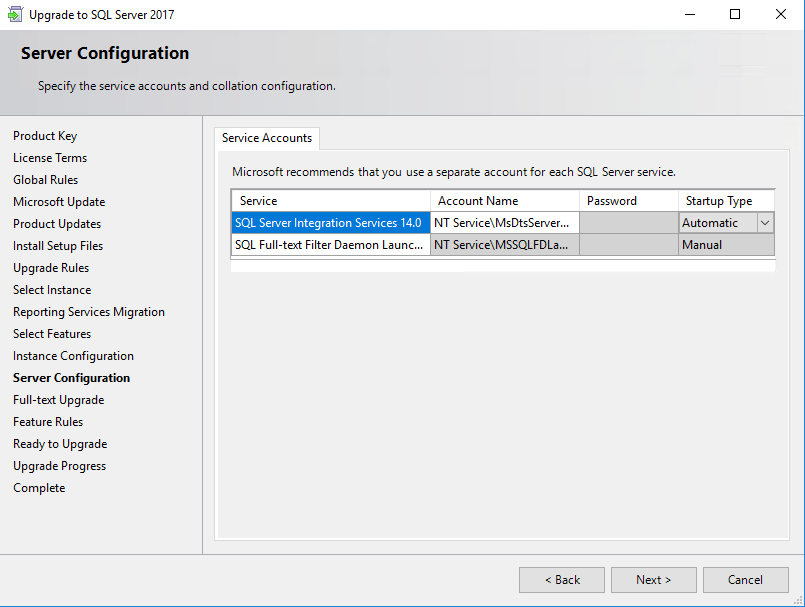Open the Startup Type dropdown arrow for Integration Services
This screenshot has height=607, width=805.
pyautogui.click(x=764, y=223)
